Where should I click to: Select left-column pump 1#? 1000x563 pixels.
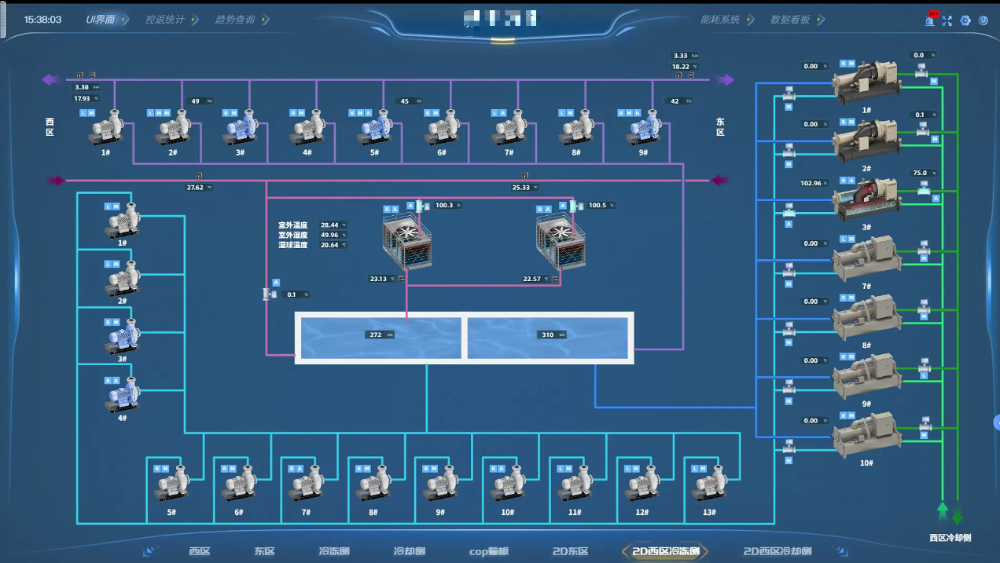[x=123, y=221]
